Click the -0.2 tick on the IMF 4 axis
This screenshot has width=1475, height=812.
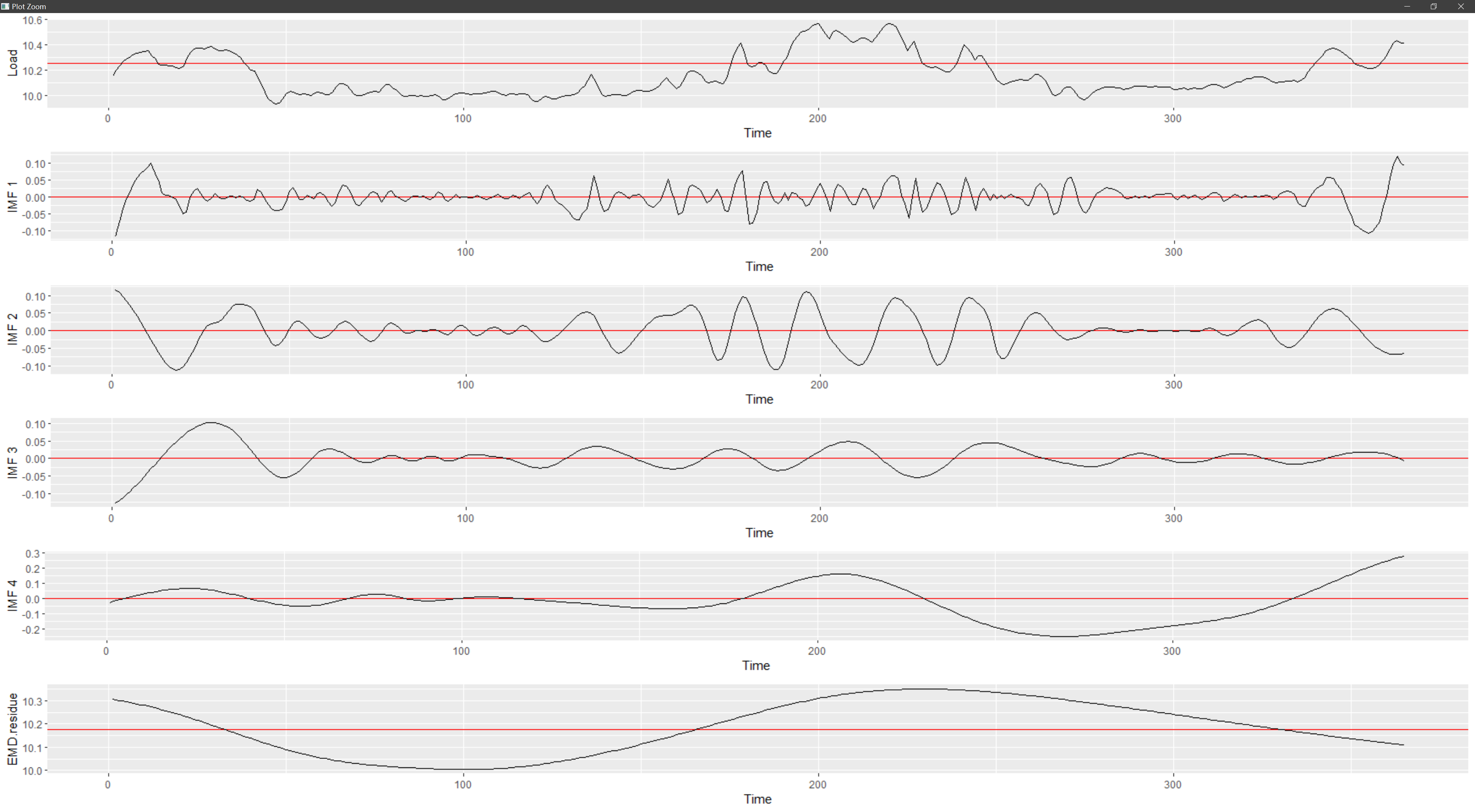(30, 630)
